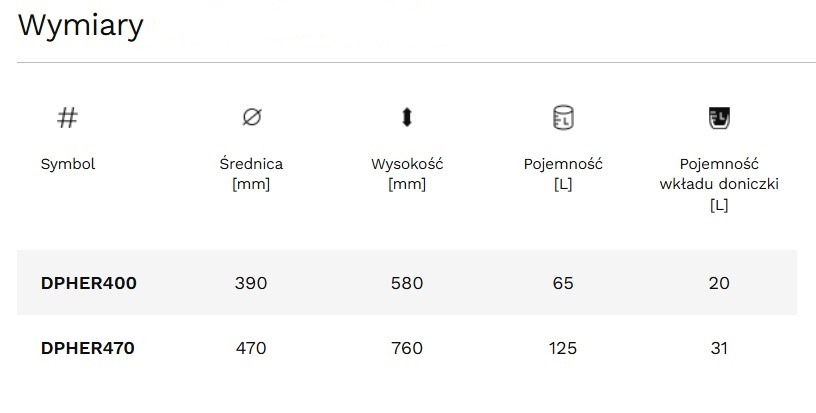This screenshot has height=413, width=816.
Task: Click height value 580
Action: pyautogui.click(x=407, y=283)
